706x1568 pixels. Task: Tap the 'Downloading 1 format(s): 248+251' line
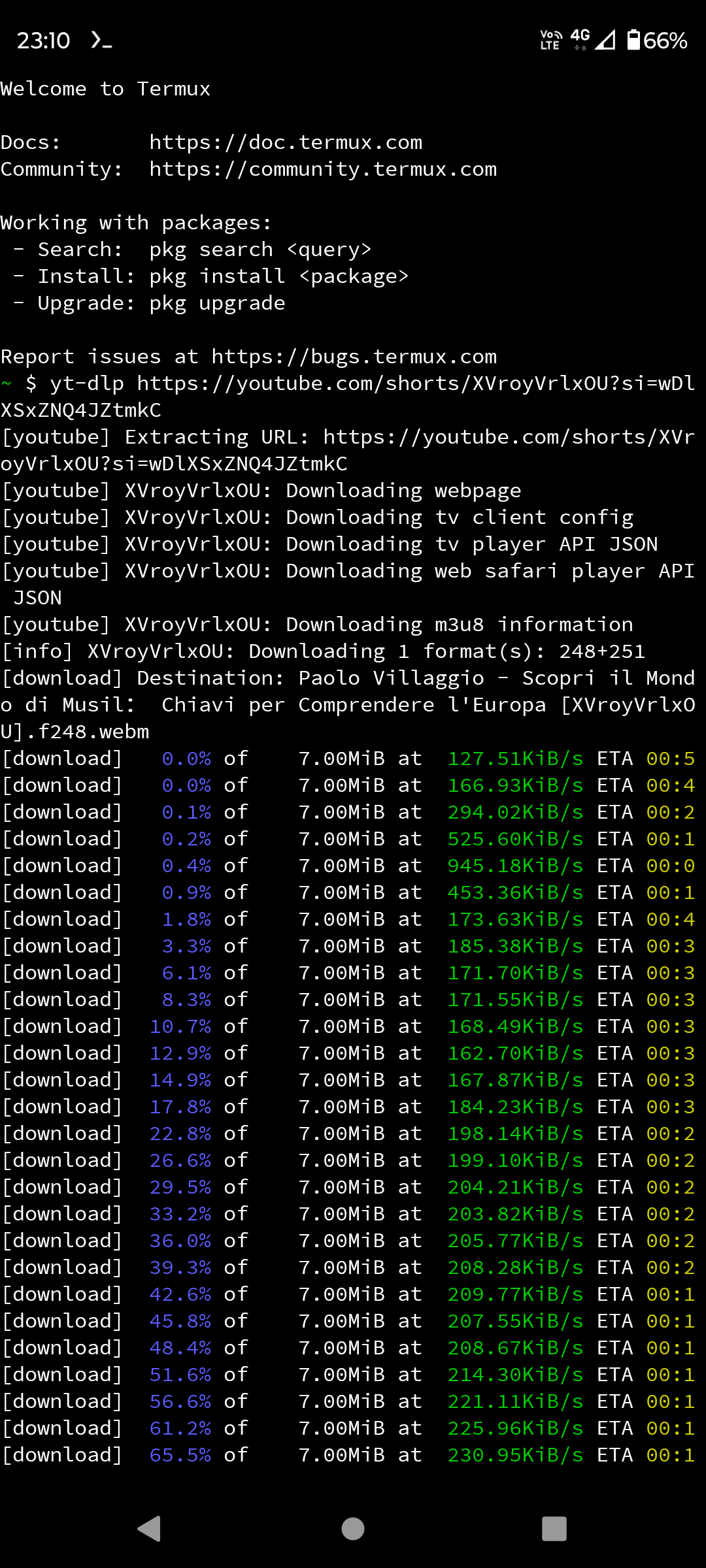323,651
